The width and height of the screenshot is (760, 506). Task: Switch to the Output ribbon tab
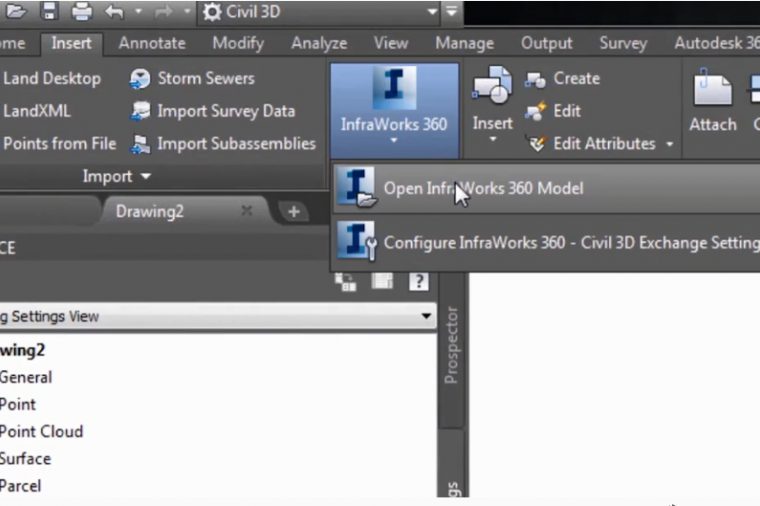point(546,43)
